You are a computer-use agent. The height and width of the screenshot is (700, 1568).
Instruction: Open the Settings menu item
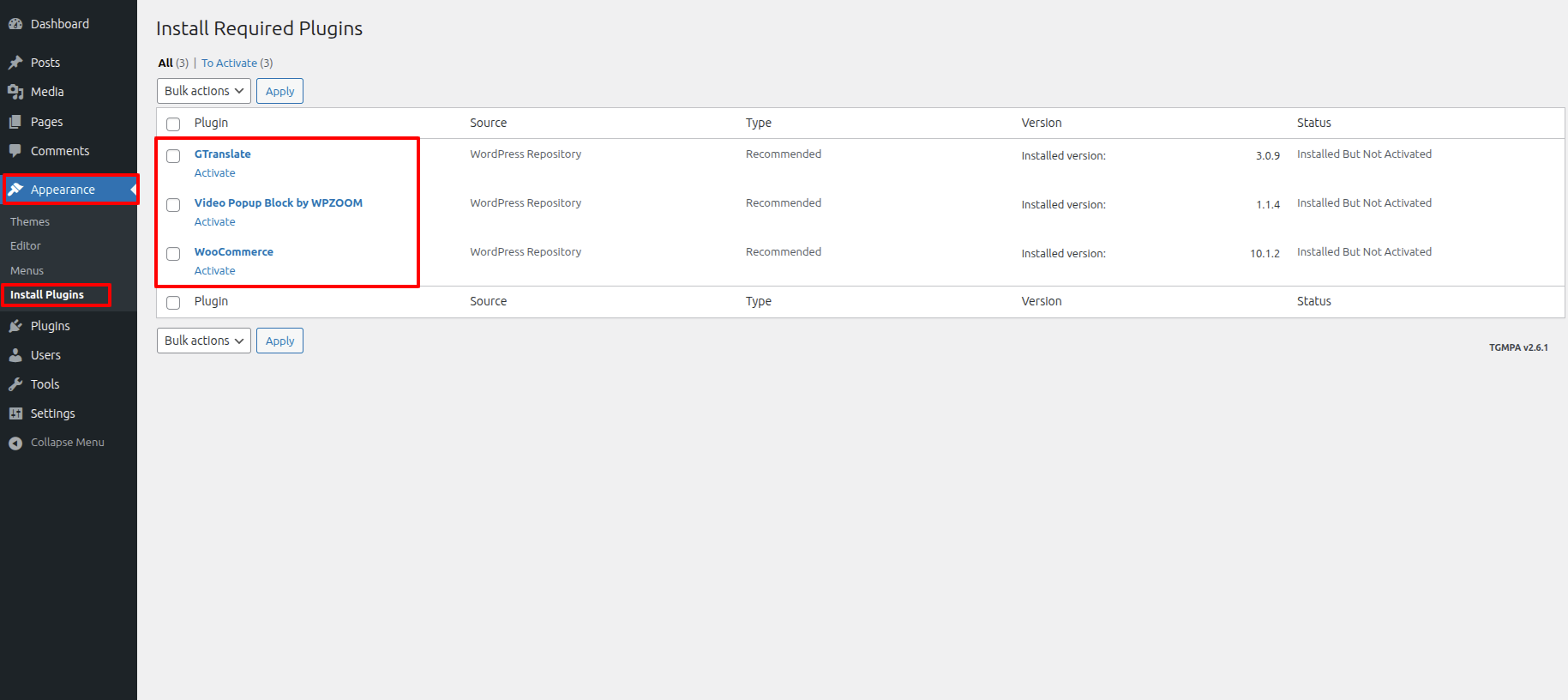(53, 413)
